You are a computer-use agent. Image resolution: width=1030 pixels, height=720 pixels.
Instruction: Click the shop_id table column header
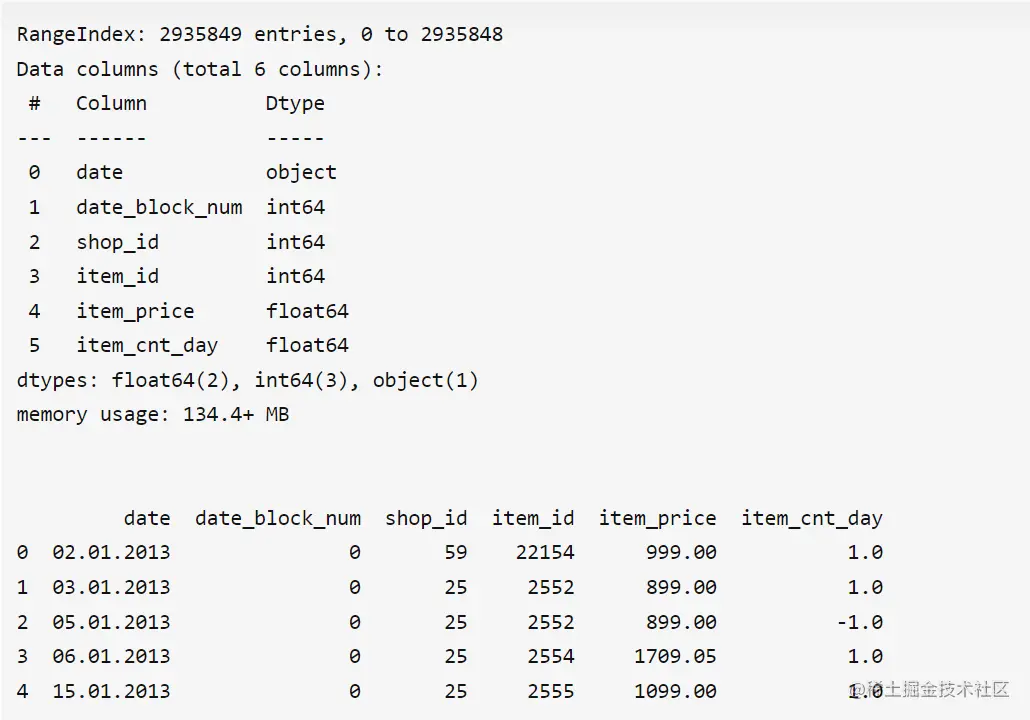426,518
